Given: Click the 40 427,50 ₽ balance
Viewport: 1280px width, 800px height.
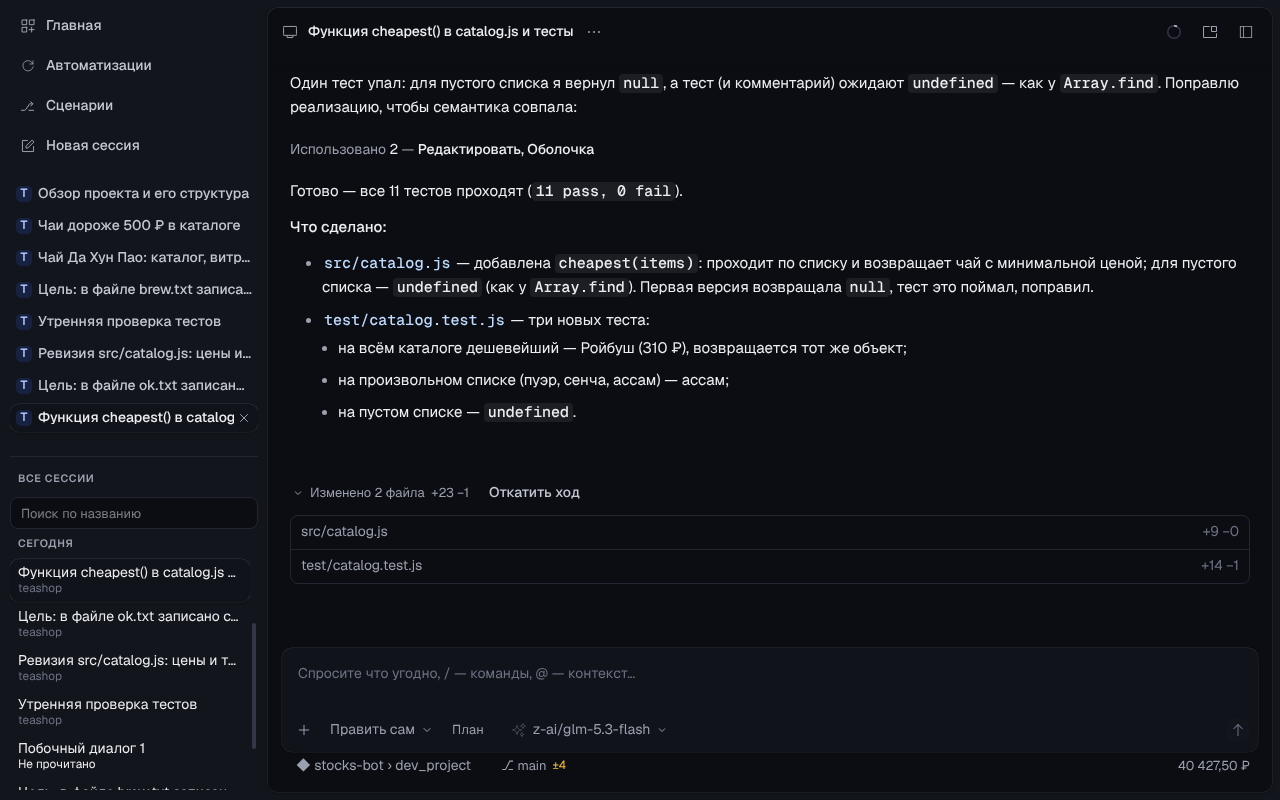Looking at the screenshot, I should pos(1214,765).
